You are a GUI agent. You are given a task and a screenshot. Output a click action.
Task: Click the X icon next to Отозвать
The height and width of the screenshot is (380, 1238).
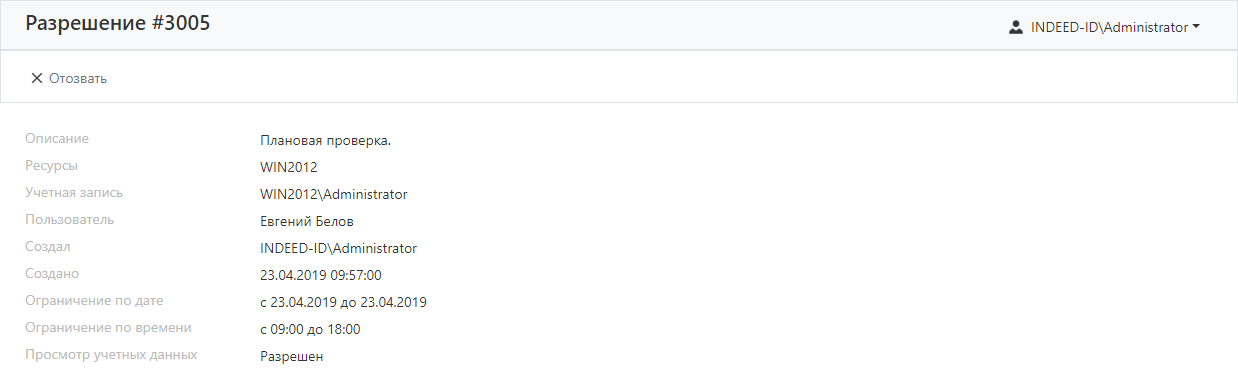pos(37,78)
